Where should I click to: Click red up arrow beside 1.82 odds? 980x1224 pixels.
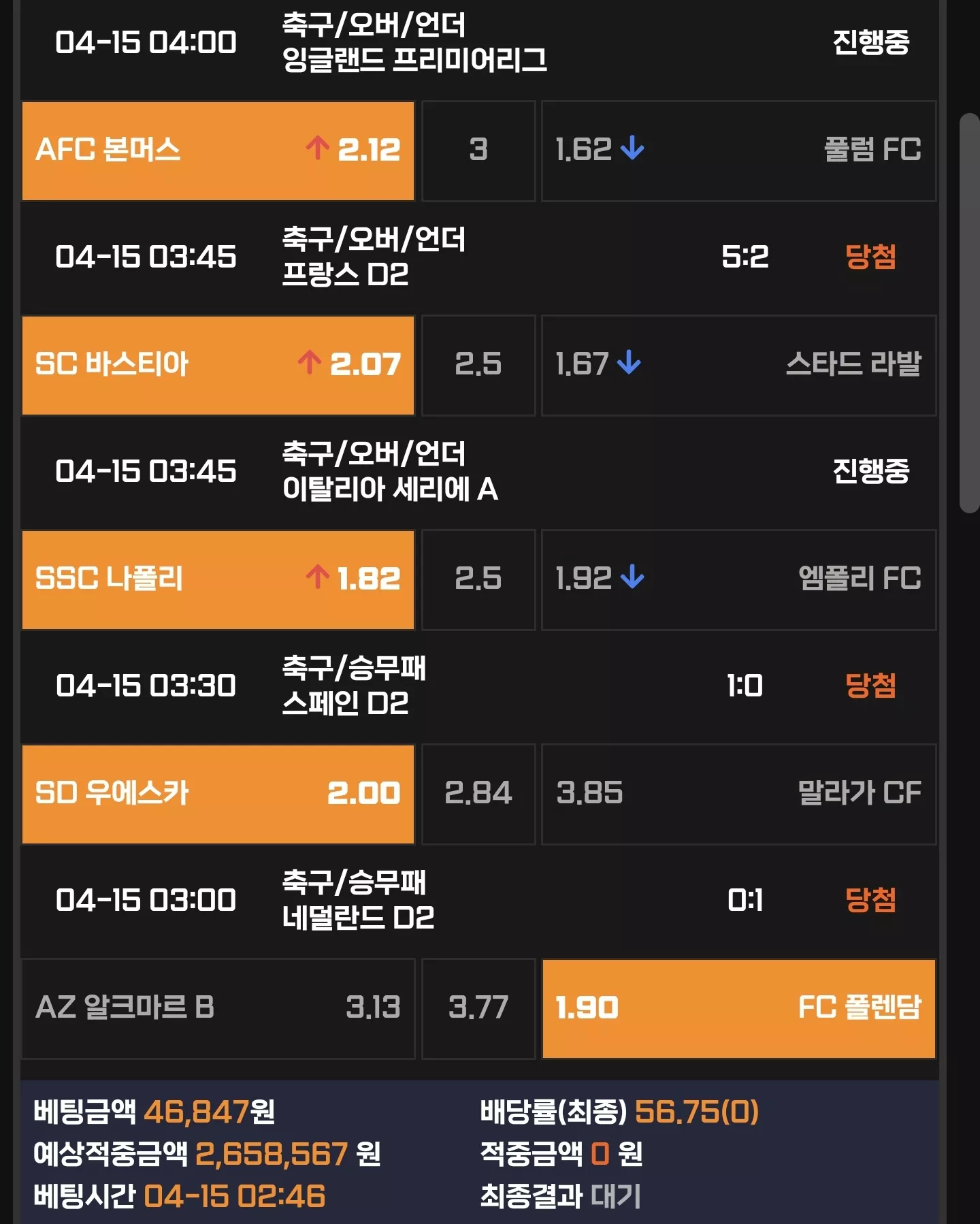click(x=317, y=577)
